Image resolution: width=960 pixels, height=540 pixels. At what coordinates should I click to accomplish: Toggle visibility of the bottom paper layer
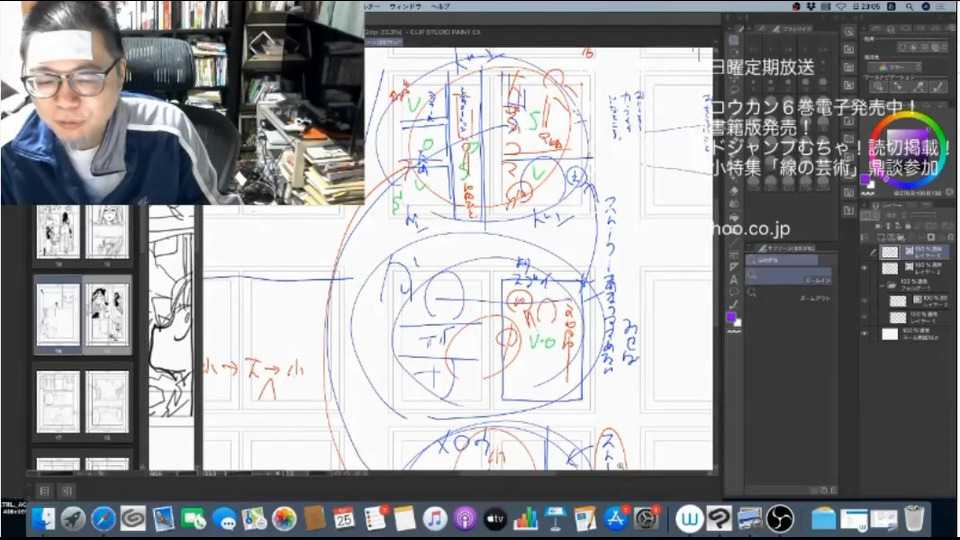tap(864, 334)
